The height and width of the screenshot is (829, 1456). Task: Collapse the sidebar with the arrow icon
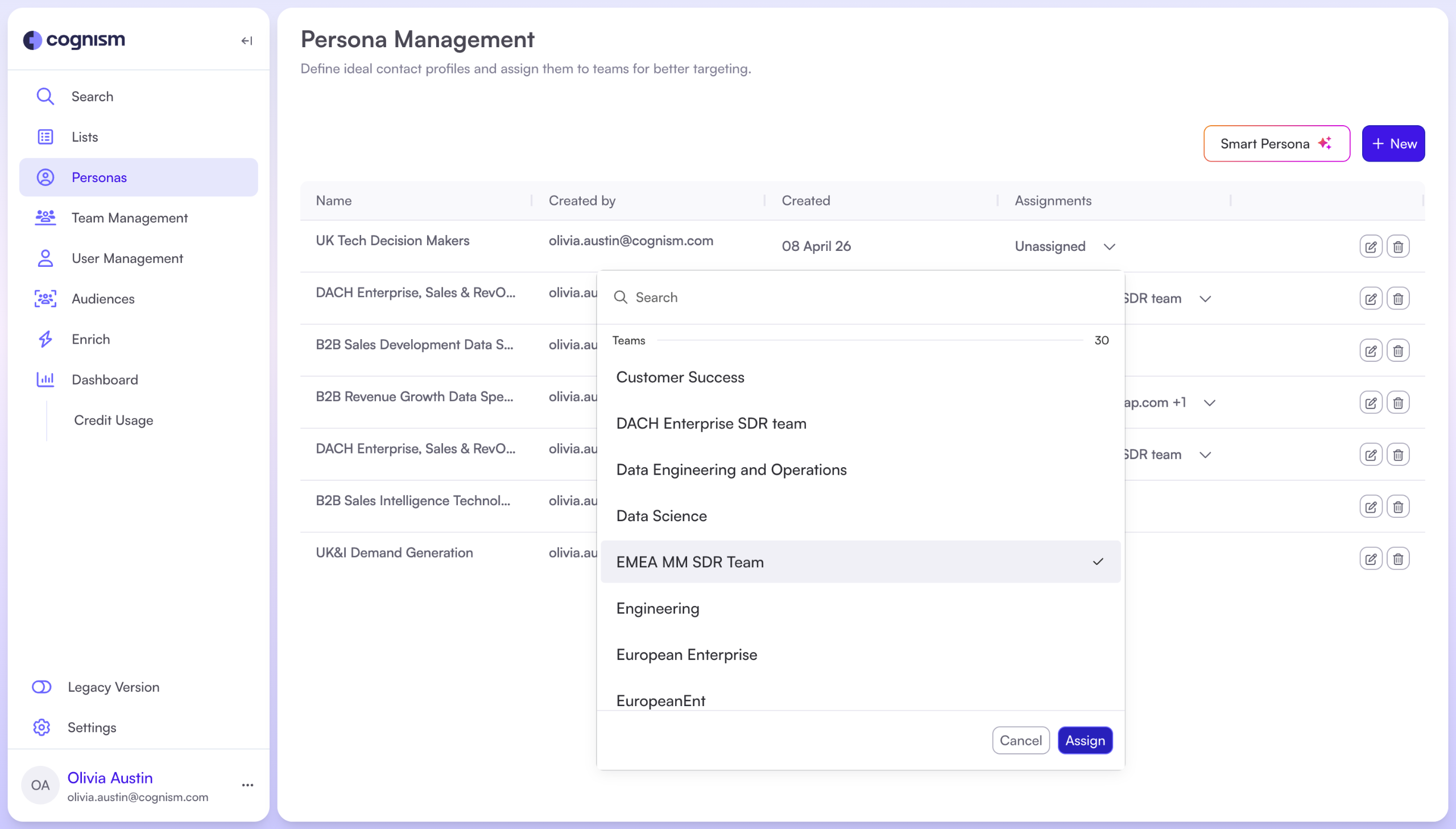[246, 40]
